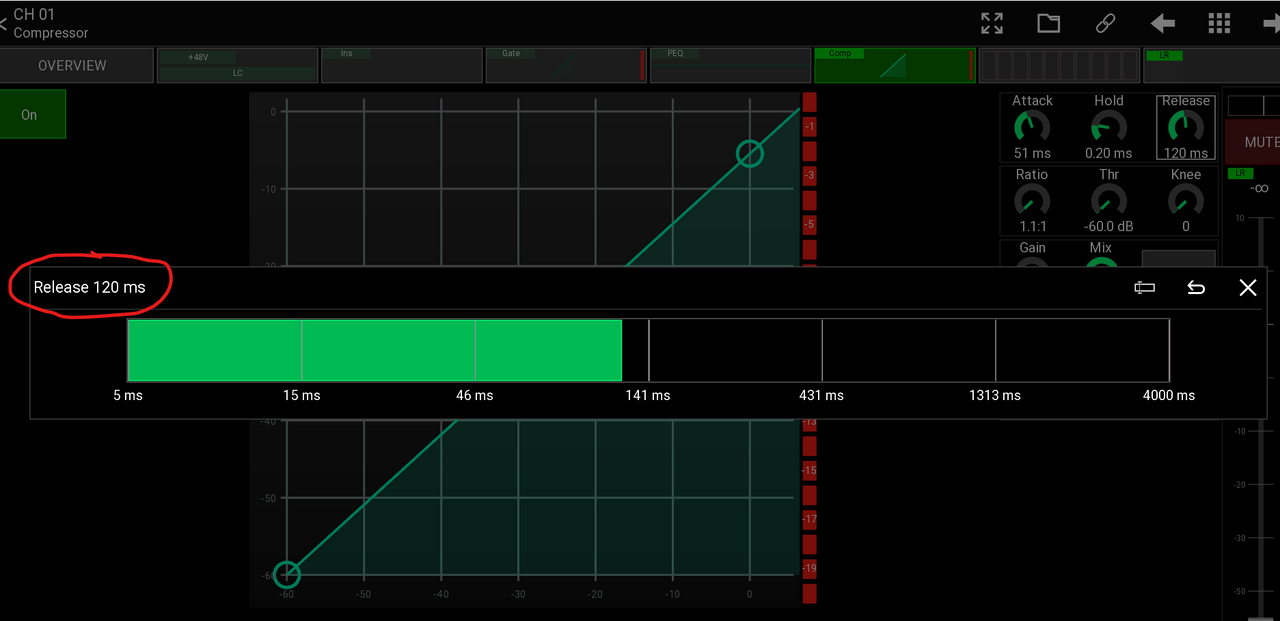Click the '5 ms' slider minimum label
The height and width of the screenshot is (621, 1280).
pos(128,395)
